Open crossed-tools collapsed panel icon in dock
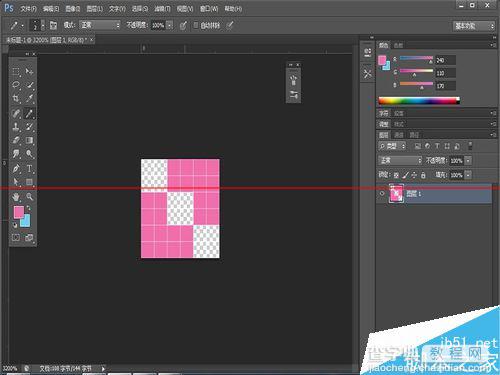Viewport: 500px width, 375px height. coord(368,74)
